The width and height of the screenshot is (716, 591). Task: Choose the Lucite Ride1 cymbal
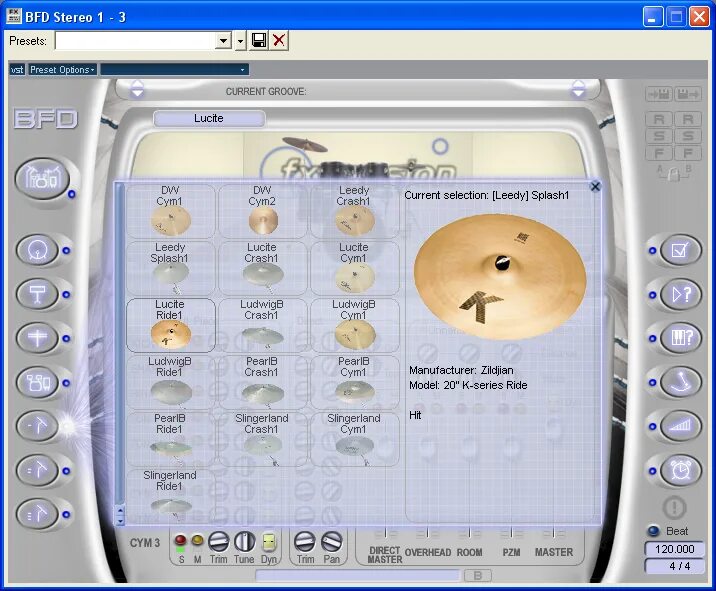(170, 325)
